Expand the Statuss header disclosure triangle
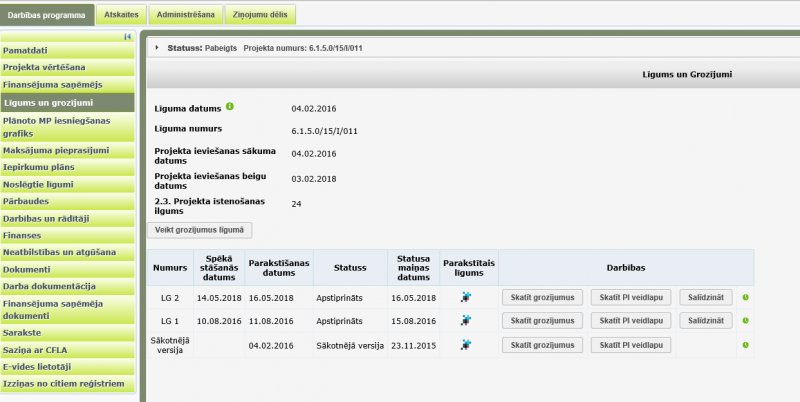 pyautogui.click(x=157, y=47)
